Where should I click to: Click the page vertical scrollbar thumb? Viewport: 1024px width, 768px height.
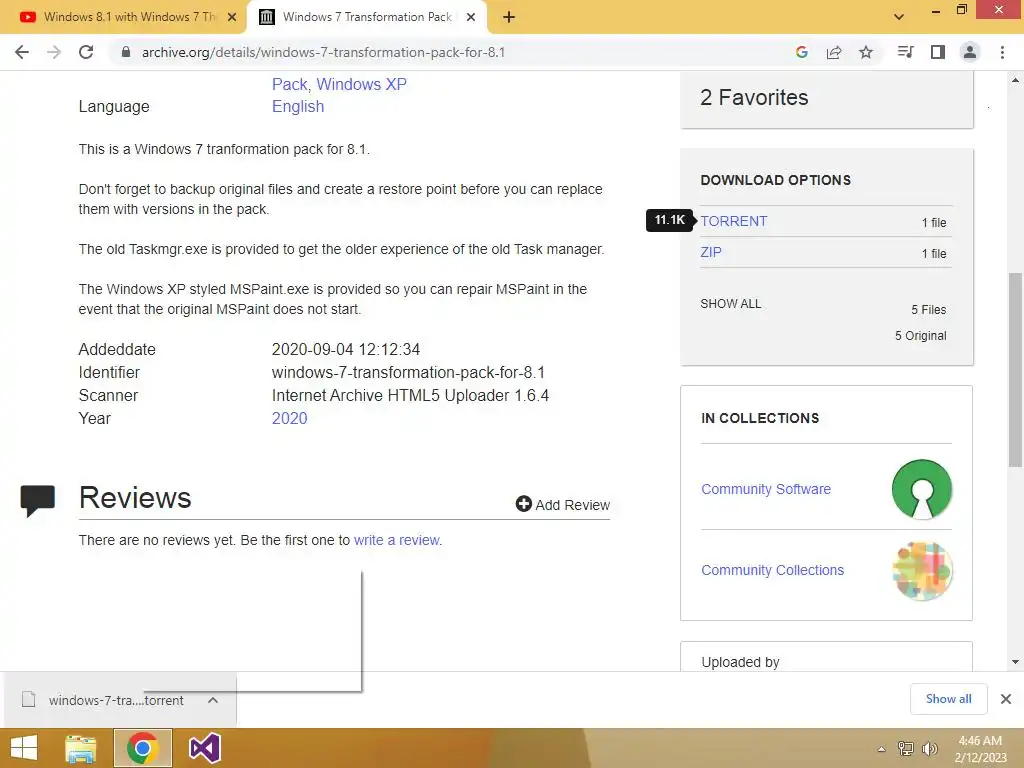pos(1015,370)
